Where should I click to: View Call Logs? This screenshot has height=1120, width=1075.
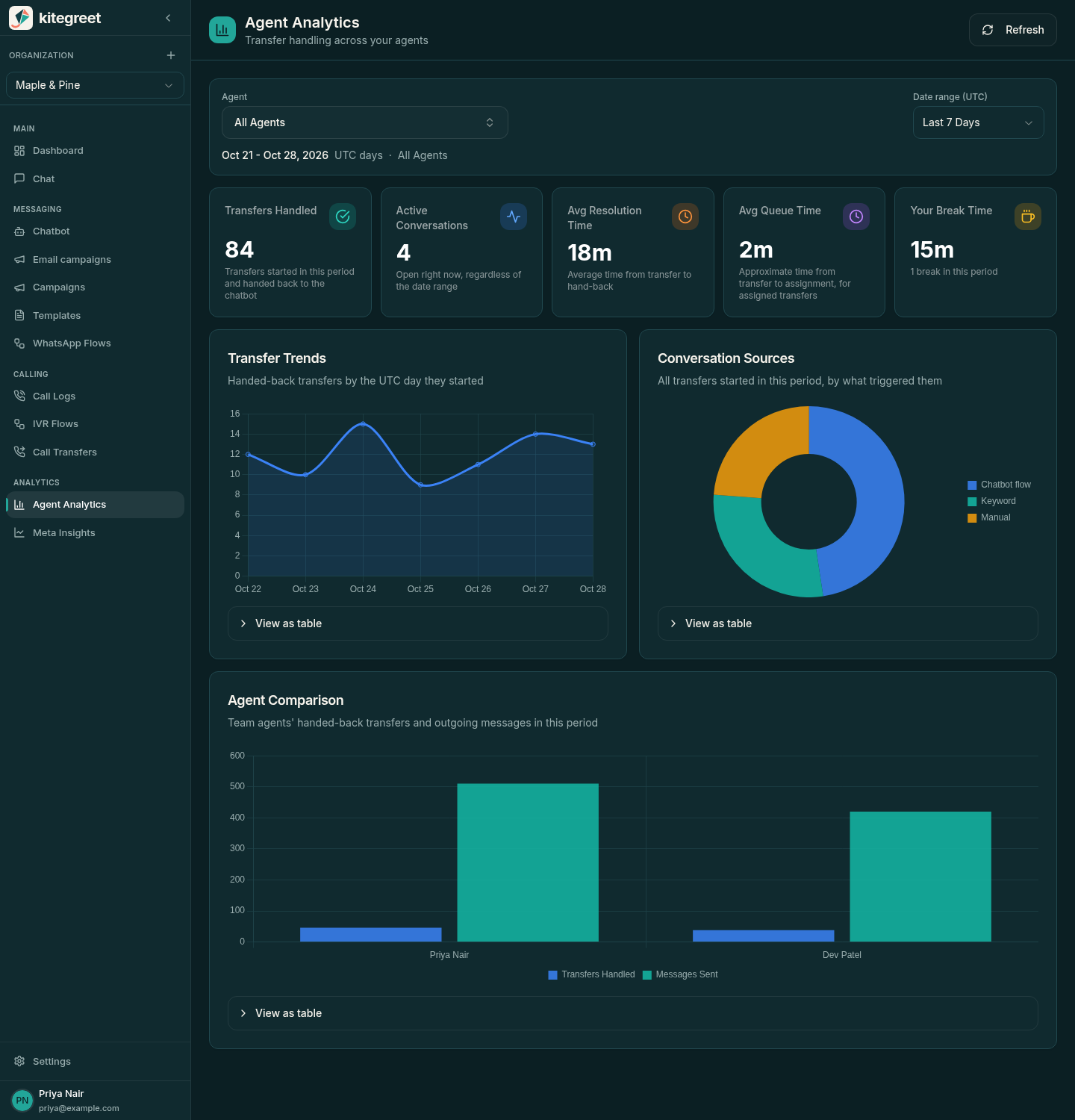95,396
